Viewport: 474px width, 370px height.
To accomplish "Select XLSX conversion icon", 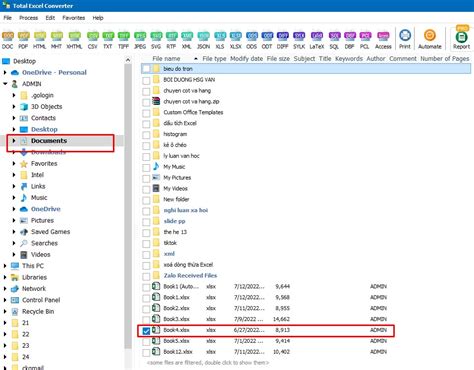I will [236, 40].
